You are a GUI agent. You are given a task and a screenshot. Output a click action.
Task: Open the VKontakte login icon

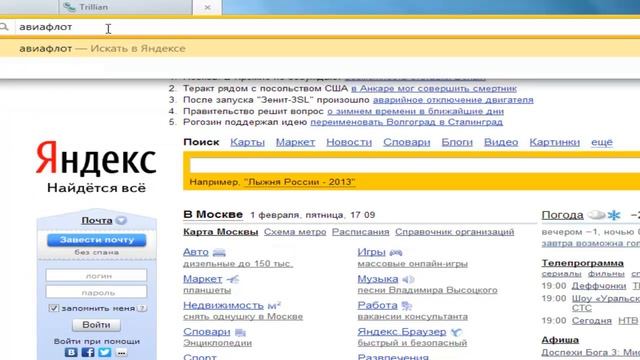[71, 352]
